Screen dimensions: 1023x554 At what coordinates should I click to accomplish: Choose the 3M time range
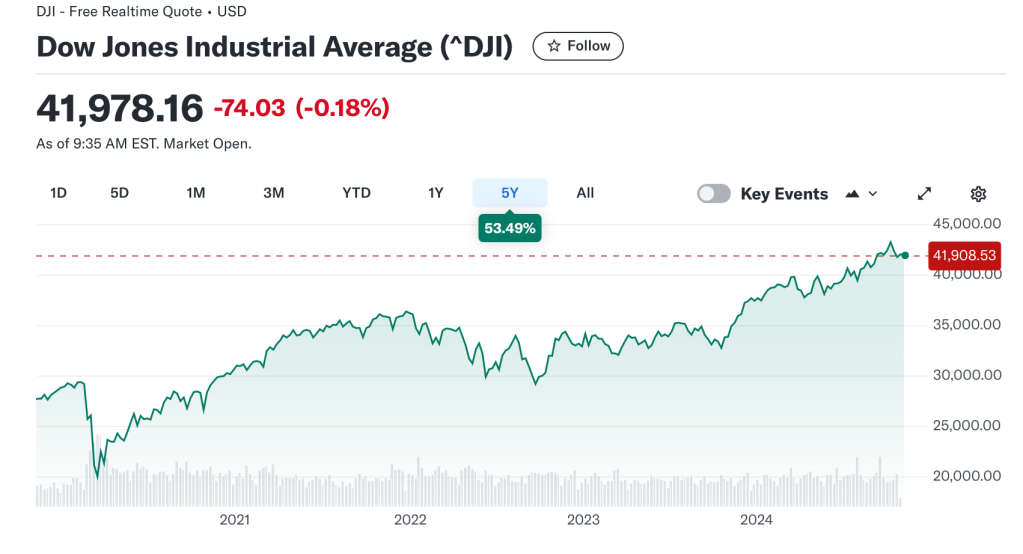tap(274, 193)
